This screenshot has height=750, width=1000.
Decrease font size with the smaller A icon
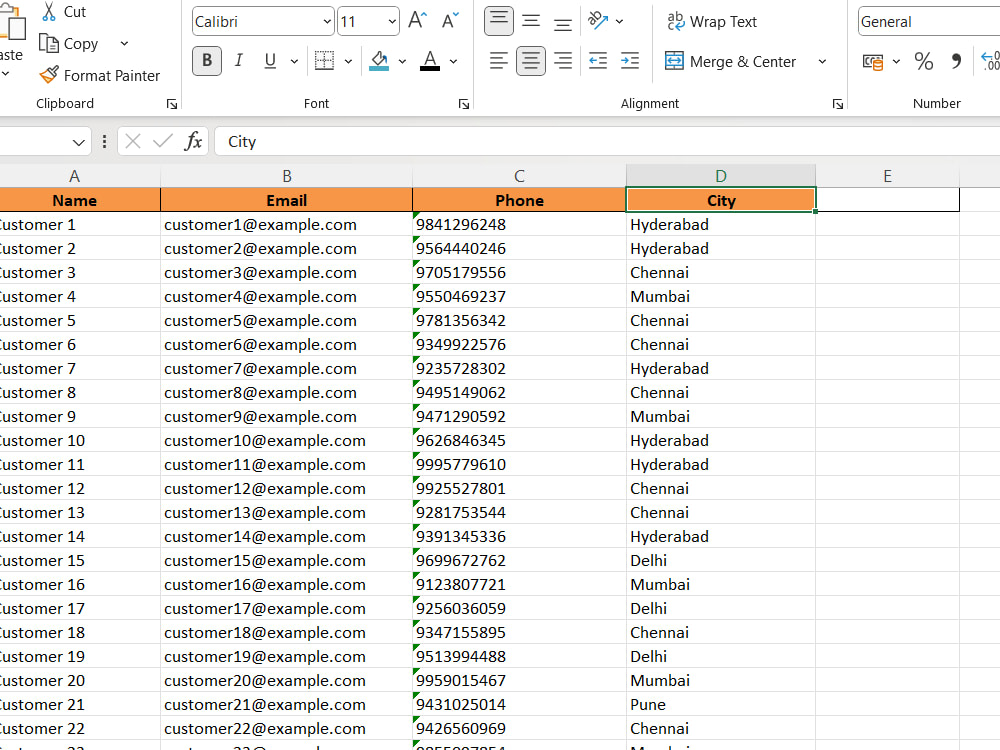450,21
